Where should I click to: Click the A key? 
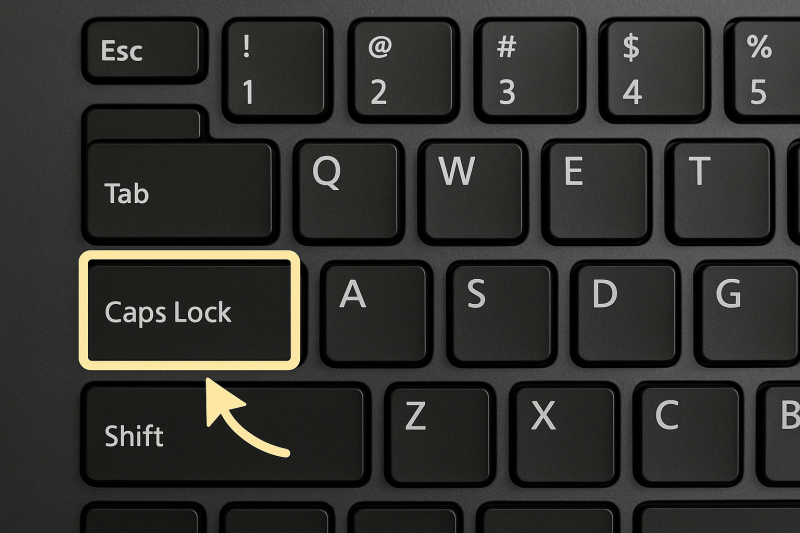pos(377,313)
